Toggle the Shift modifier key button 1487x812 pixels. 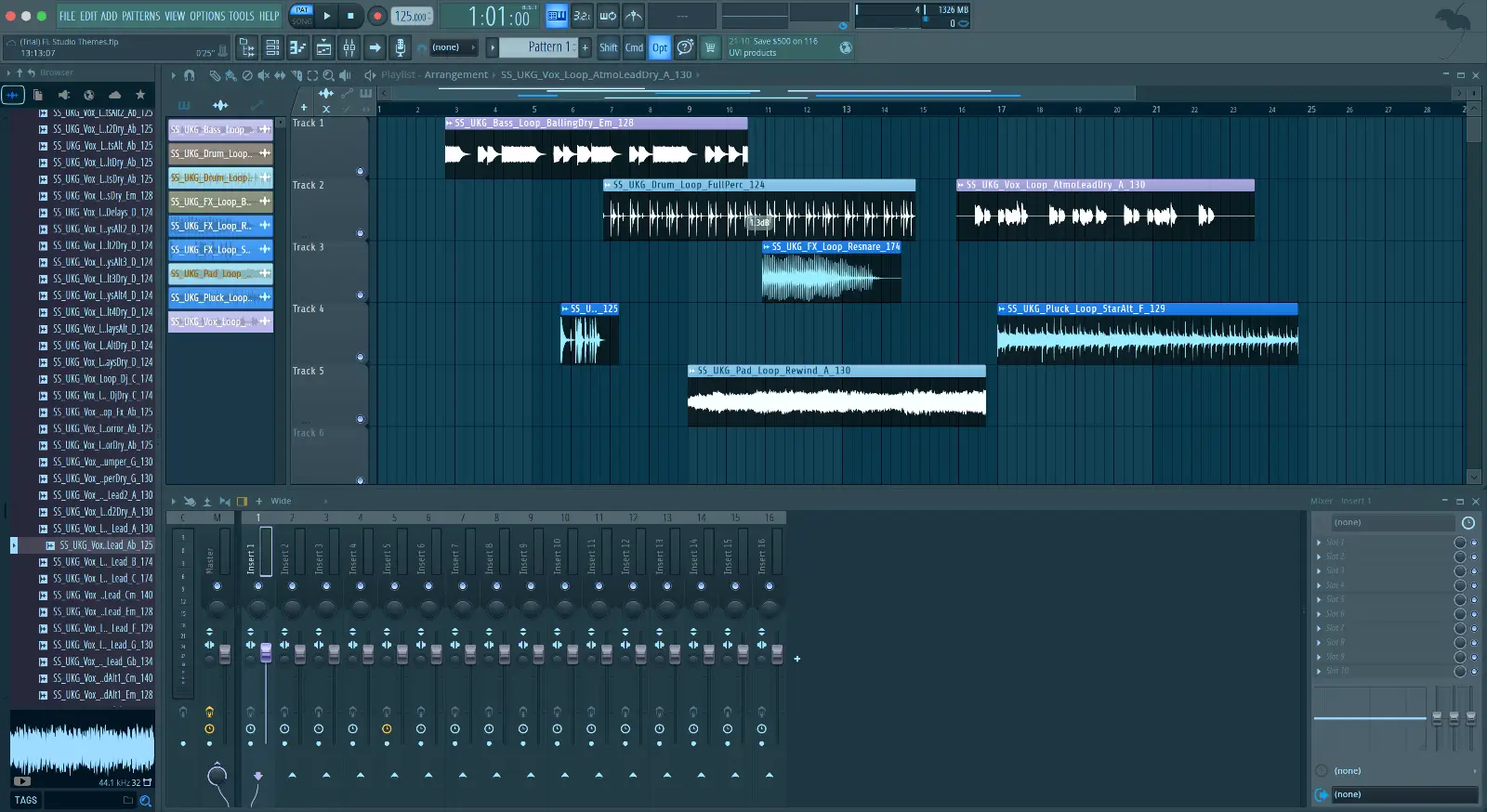[608, 47]
